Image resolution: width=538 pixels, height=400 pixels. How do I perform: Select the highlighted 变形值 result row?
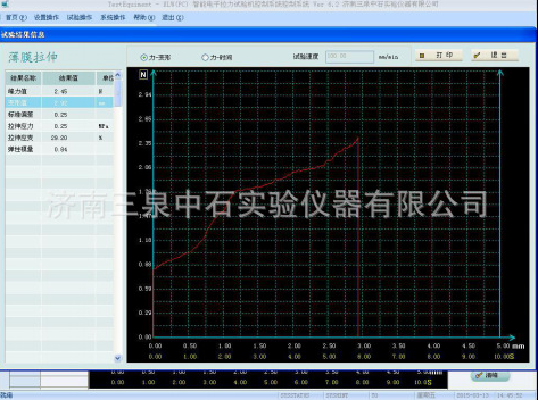click(60, 103)
